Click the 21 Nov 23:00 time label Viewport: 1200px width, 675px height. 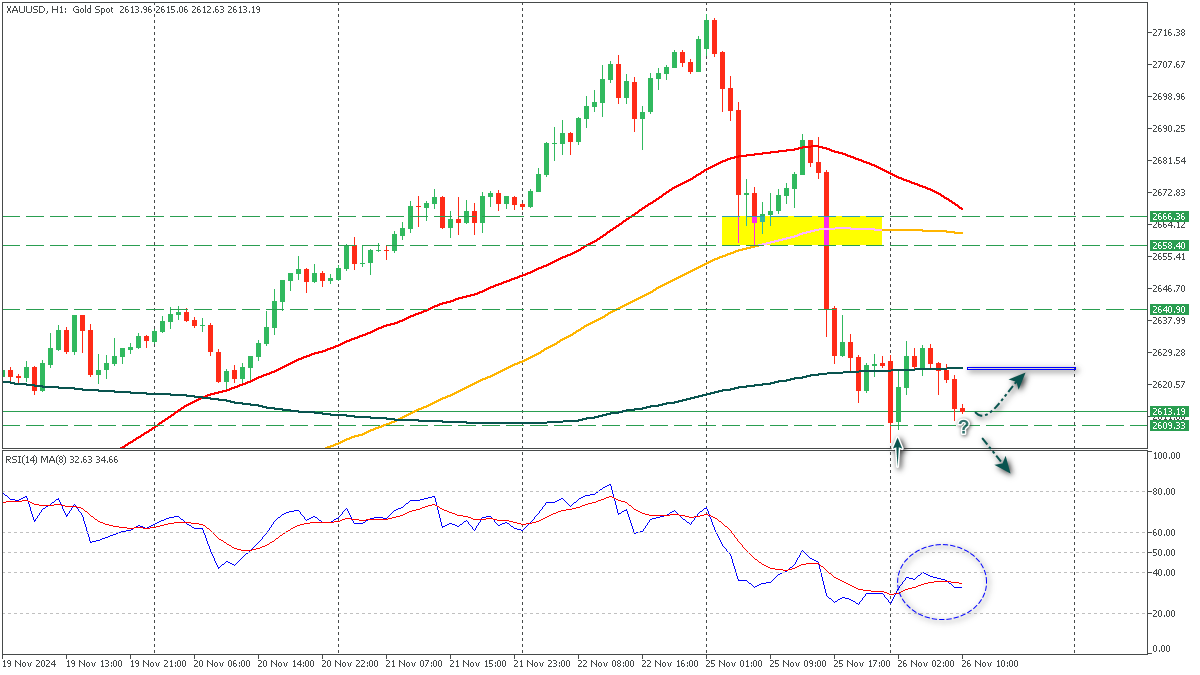pyautogui.click(x=542, y=663)
